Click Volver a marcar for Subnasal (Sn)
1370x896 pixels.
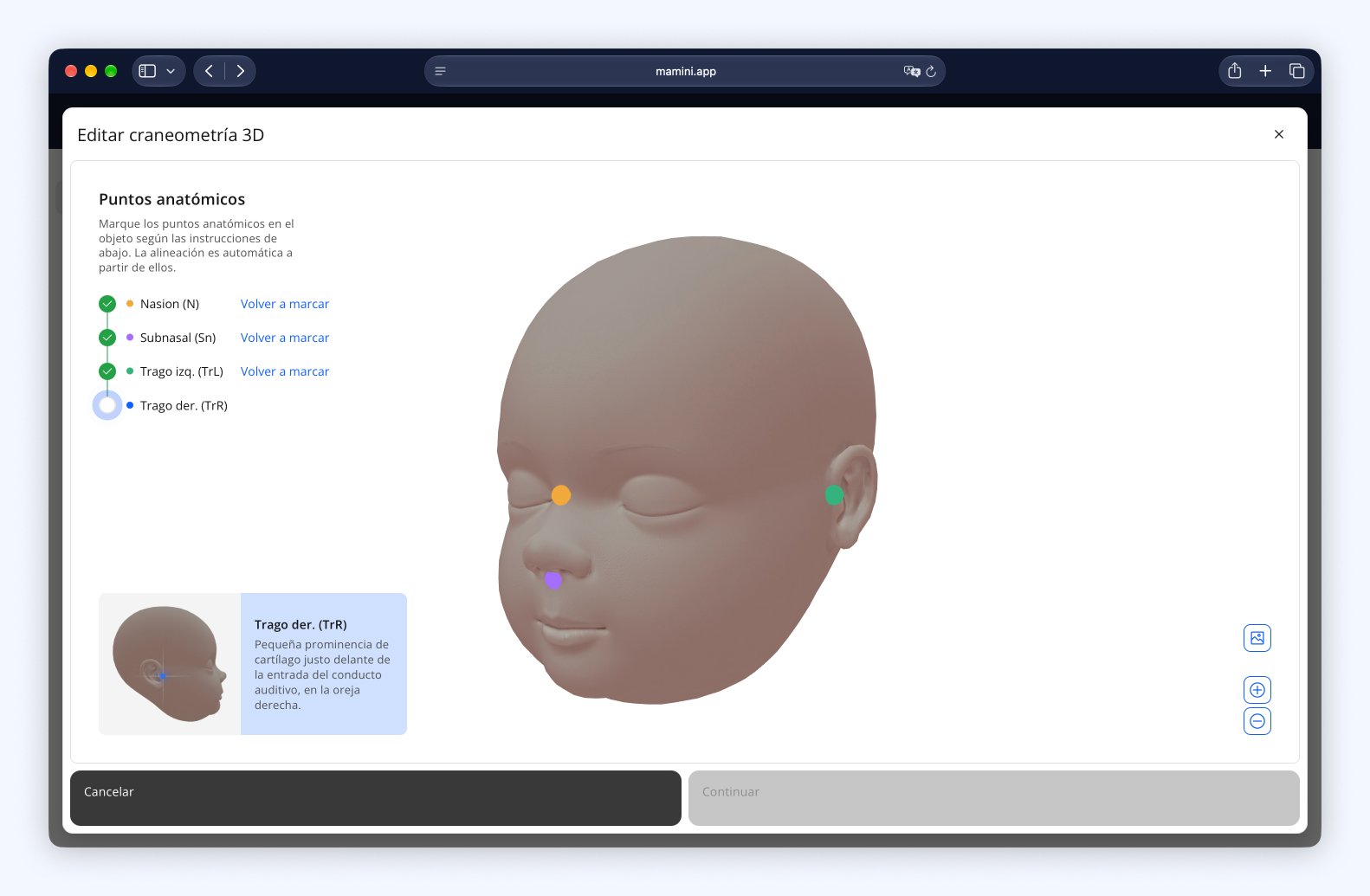[285, 338]
